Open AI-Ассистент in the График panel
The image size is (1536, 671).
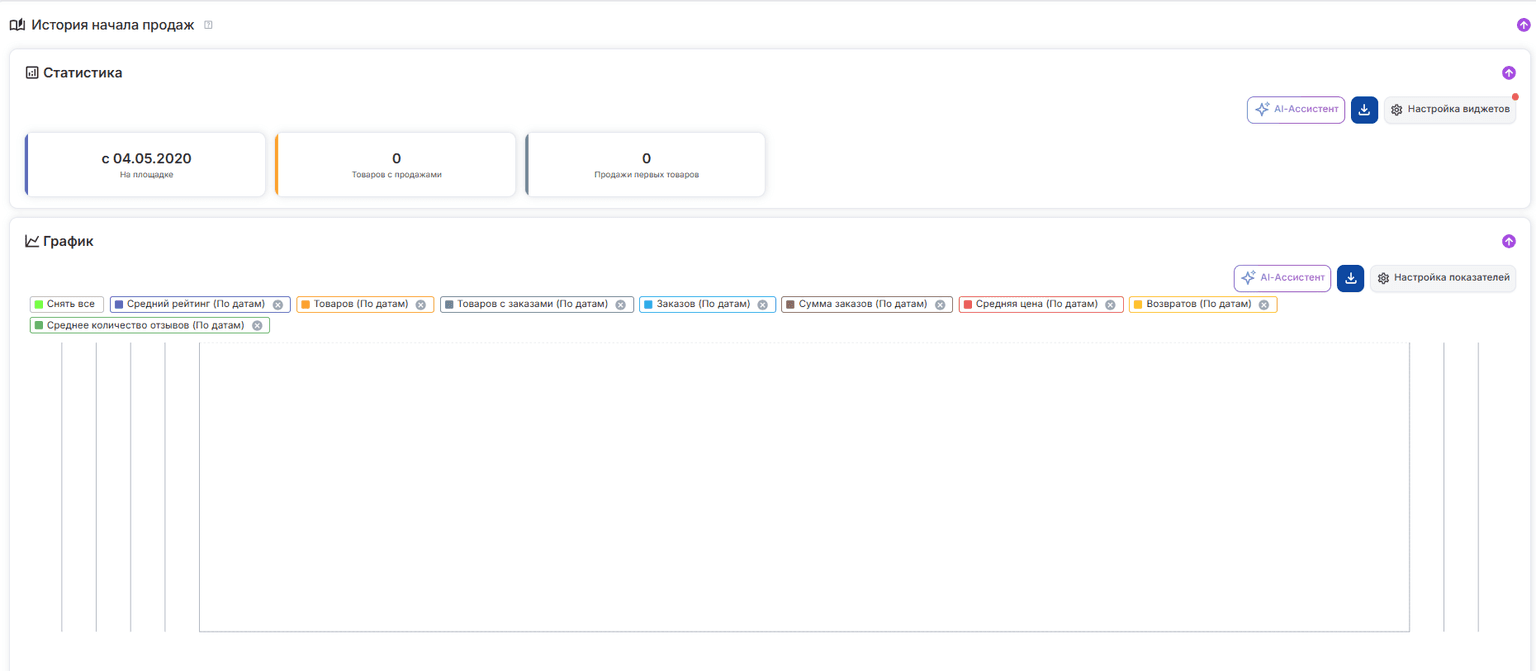(x=1282, y=278)
